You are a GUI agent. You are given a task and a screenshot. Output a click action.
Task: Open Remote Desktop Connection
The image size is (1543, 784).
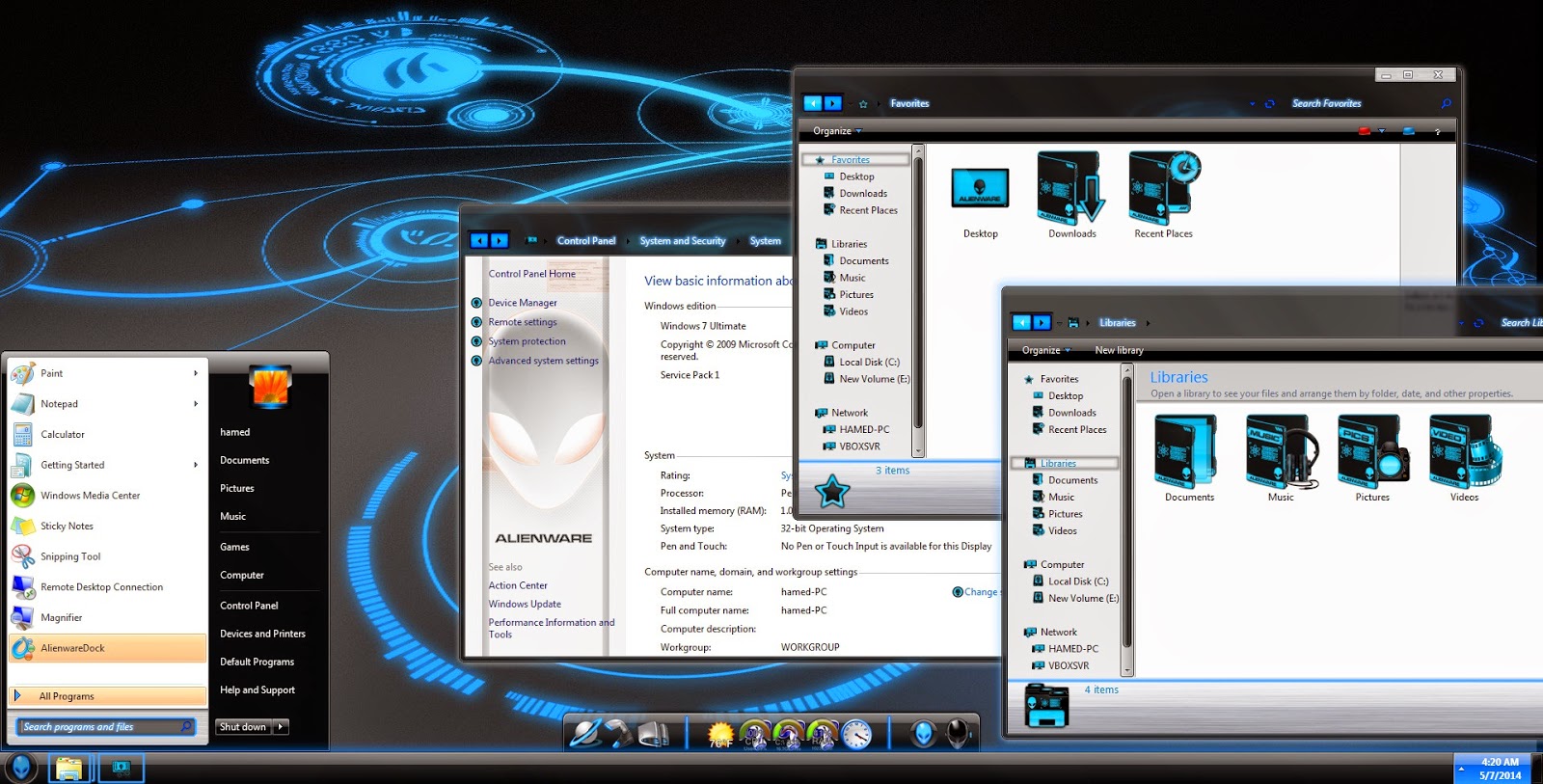pos(106,587)
